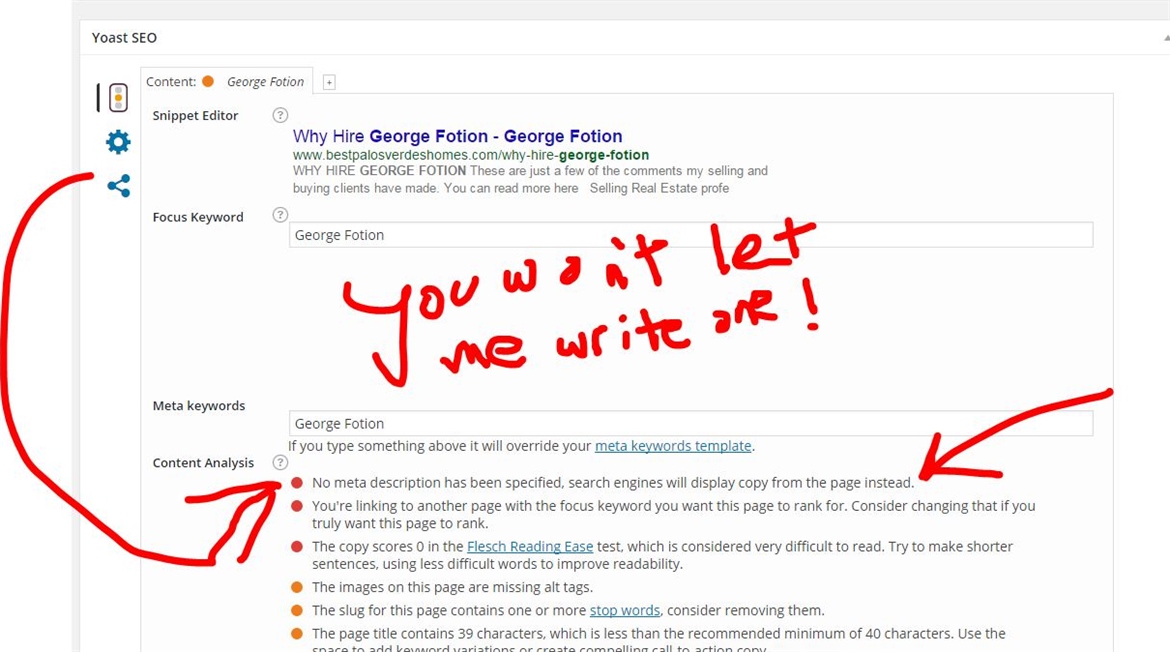This screenshot has height=652, width=1170.
Task: Click the green snippet URL slug
Action: pos(470,155)
